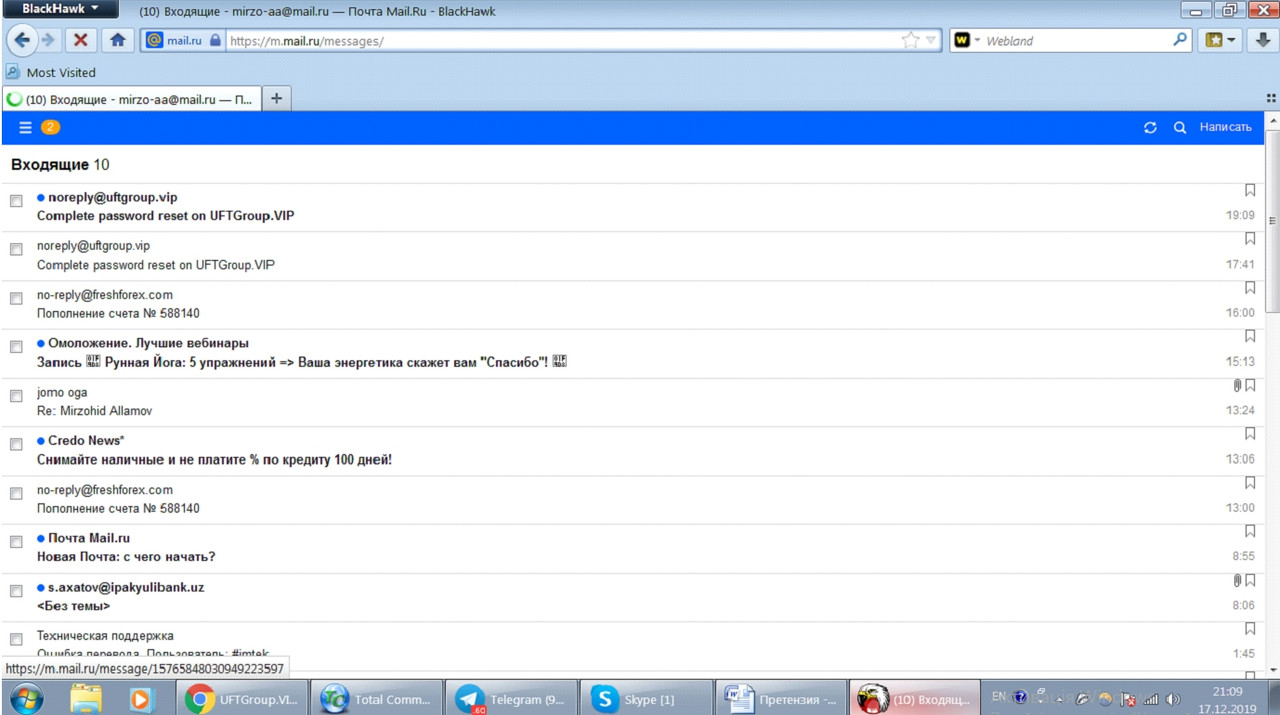
Task: Switch to Total Commander taskbar window
Action: [375, 698]
